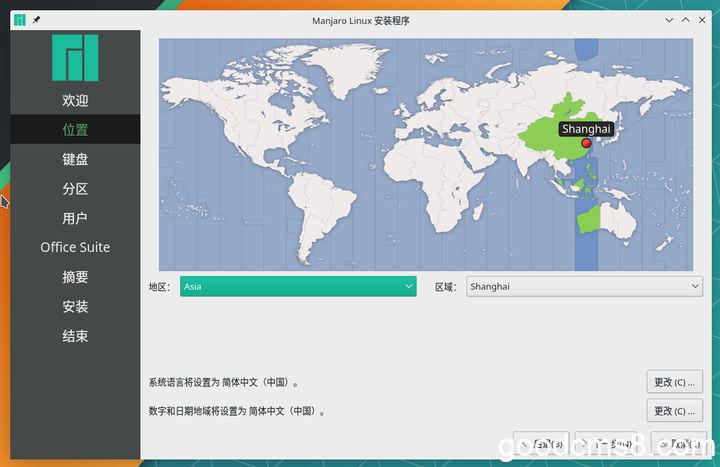
Task: Open the 区域 dropdown showing Shanghai
Action: 584,287
